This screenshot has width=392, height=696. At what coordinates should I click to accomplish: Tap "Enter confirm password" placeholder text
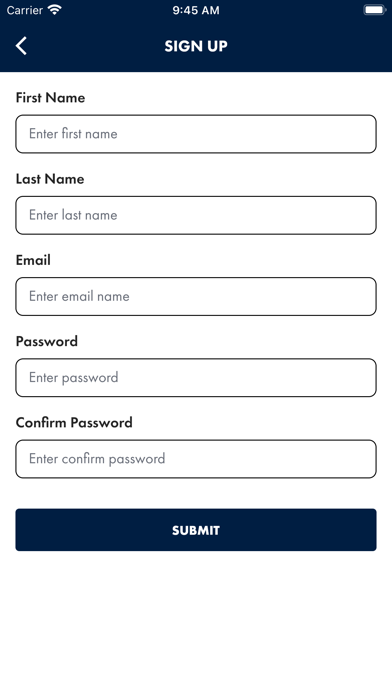[x=97, y=459]
